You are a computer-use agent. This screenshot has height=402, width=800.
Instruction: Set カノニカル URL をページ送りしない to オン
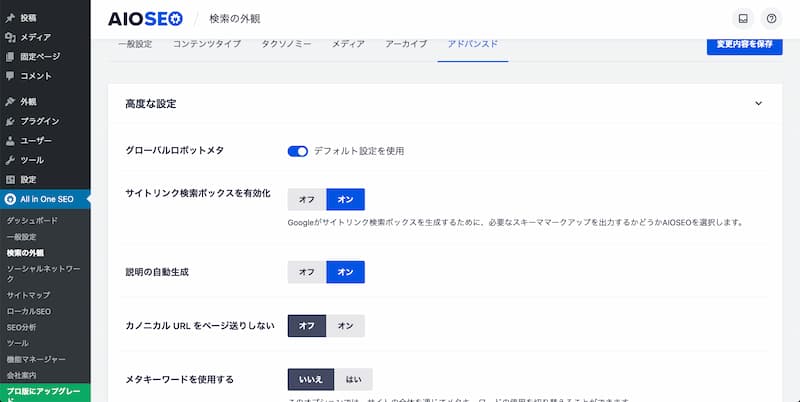pos(345,326)
